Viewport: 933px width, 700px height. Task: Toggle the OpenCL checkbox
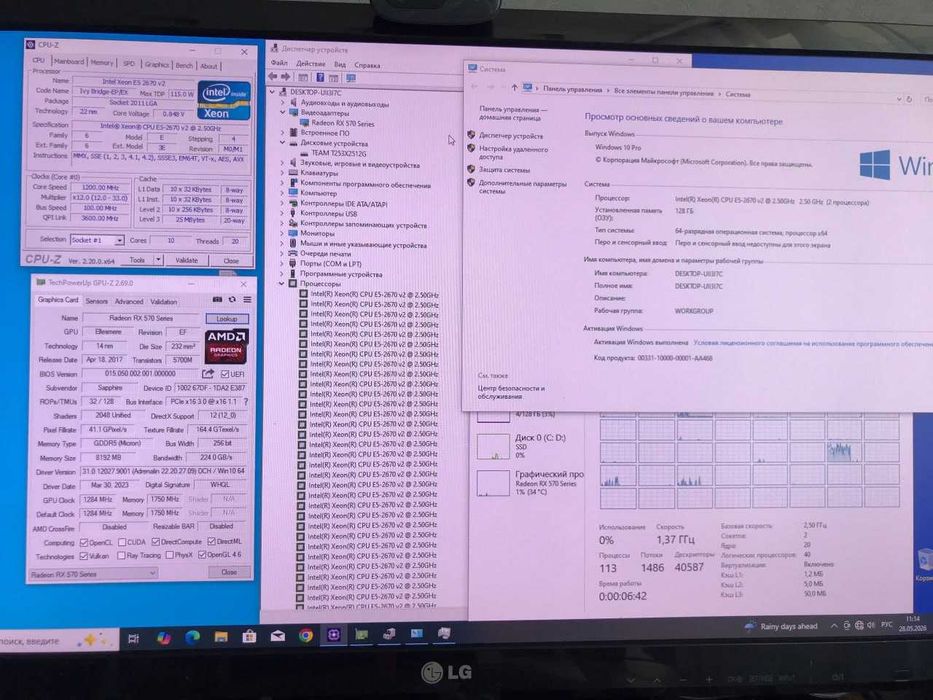pyautogui.click(x=84, y=542)
